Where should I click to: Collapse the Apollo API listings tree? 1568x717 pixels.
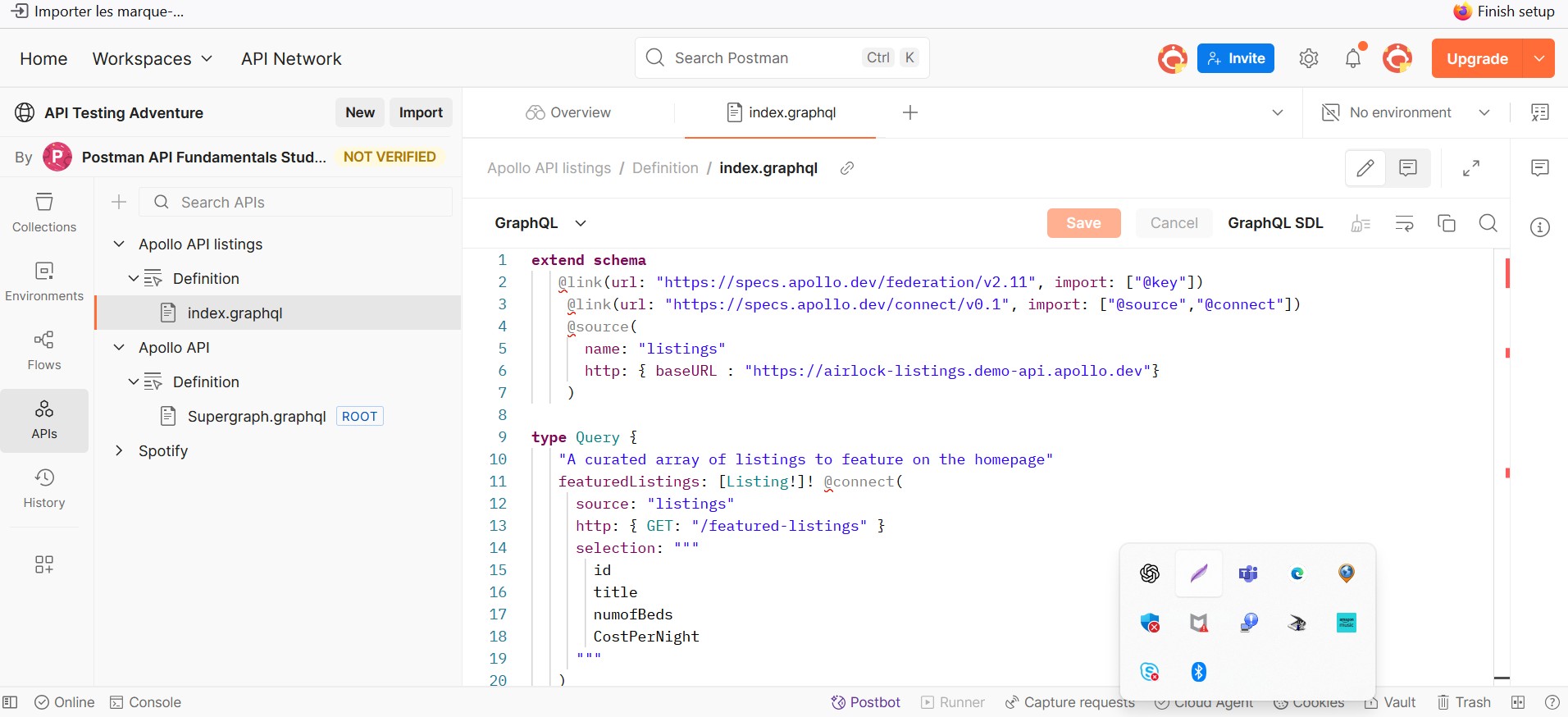[119, 244]
